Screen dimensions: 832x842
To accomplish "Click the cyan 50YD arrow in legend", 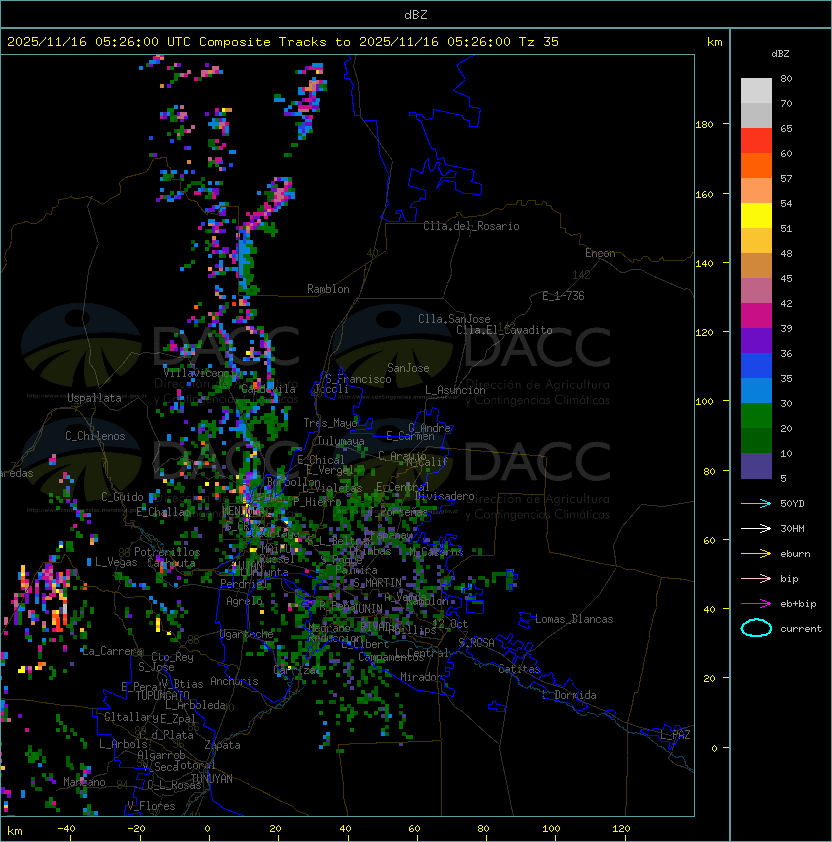I will [756, 503].
